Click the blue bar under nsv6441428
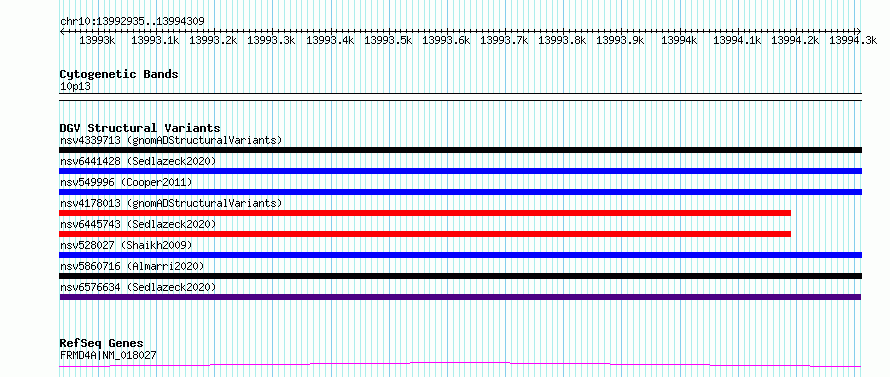The width and height of the screenshot is (890, 377). tap(460, 171)
